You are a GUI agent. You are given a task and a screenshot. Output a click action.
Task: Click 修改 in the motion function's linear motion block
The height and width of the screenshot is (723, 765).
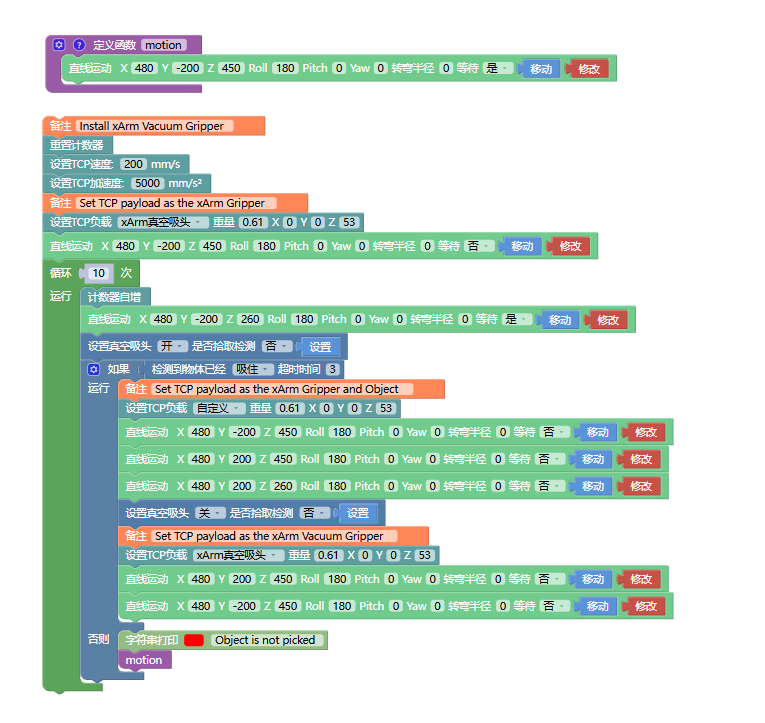589,69
